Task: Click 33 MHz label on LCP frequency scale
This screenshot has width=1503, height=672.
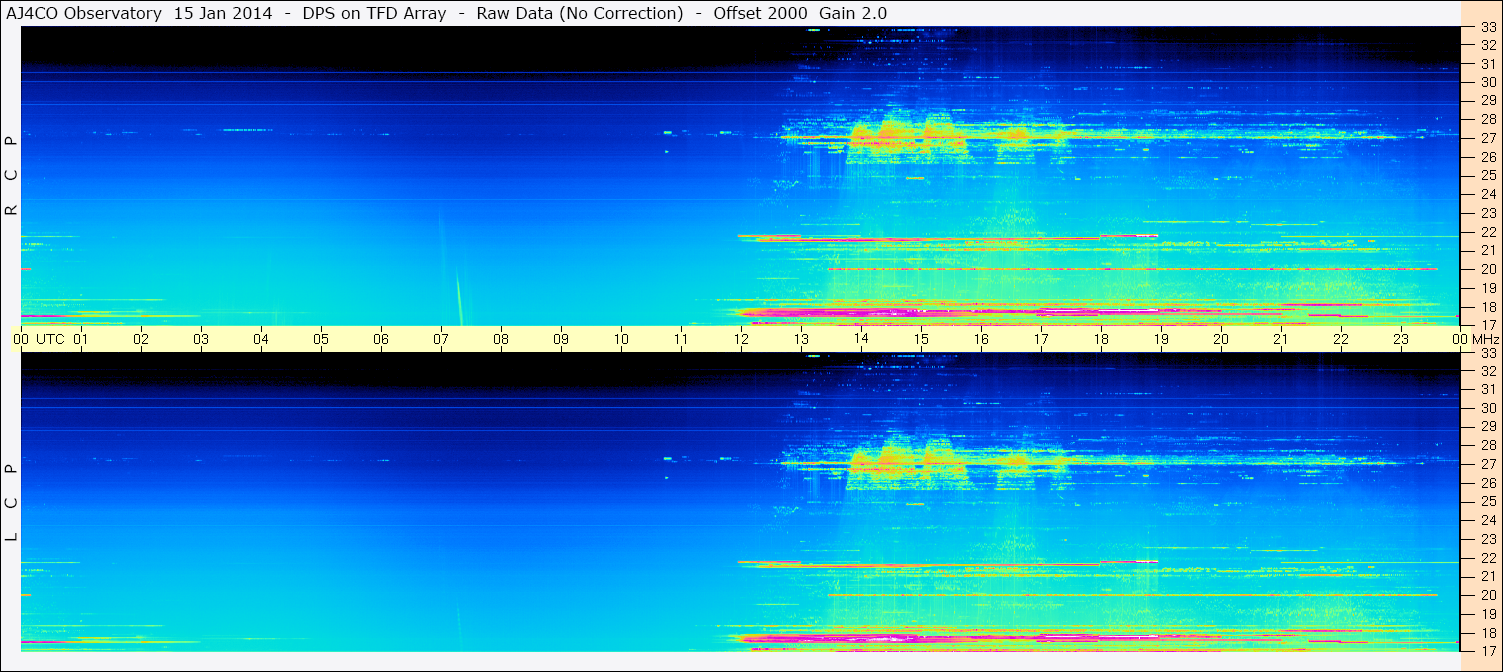Action: point(1488,353)
